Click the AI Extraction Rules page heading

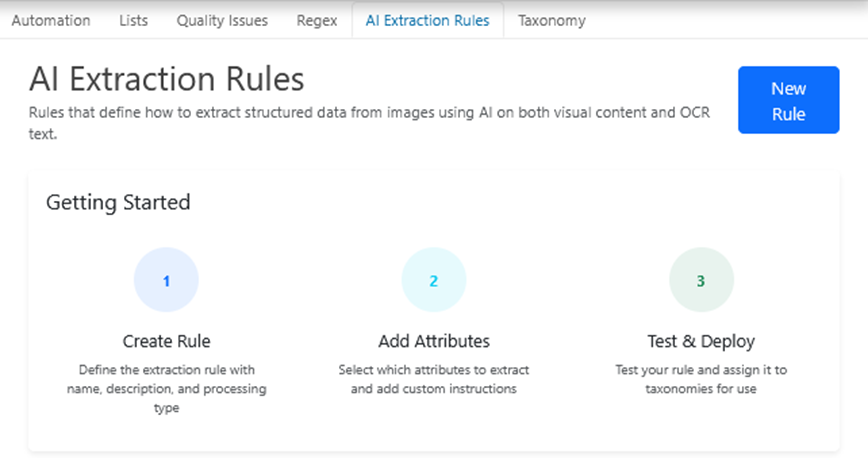coord(166,79)
